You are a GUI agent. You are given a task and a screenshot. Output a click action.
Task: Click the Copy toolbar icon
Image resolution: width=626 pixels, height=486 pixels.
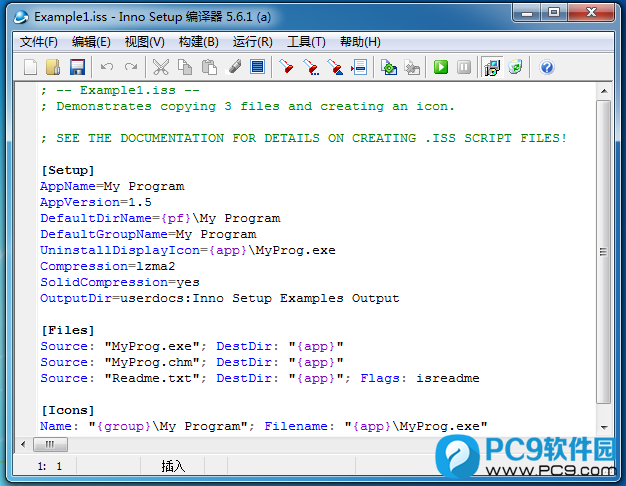[x=185, y=67]
